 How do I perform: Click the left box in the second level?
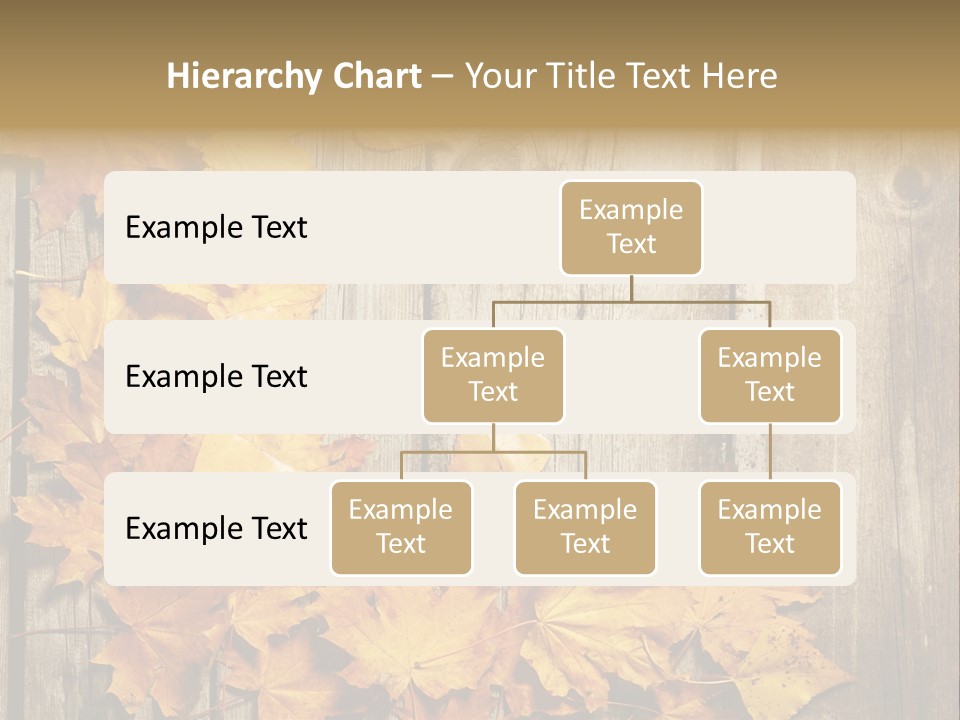pos(493,375)
